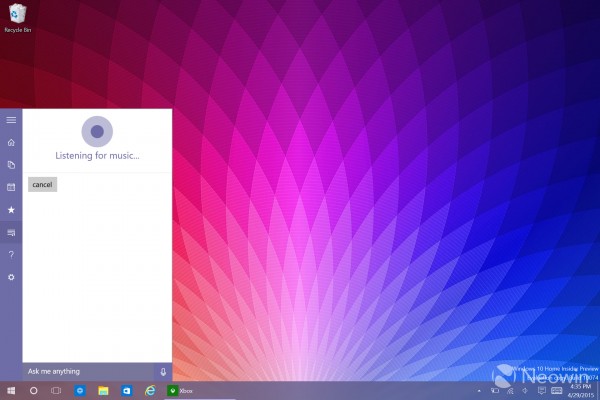Go to Cortana Home
The width and height of the screenshot is (600, 400).
coord(11,142)
